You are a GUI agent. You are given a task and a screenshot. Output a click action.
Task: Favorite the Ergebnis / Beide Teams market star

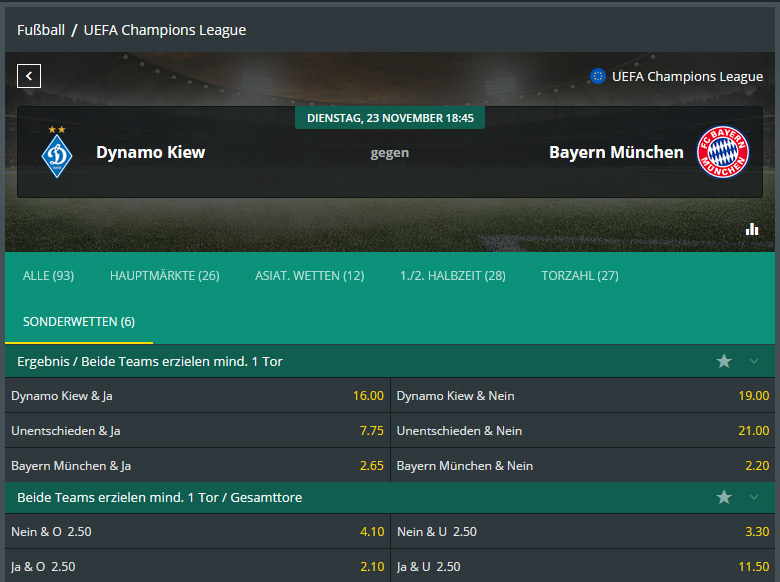724,361
